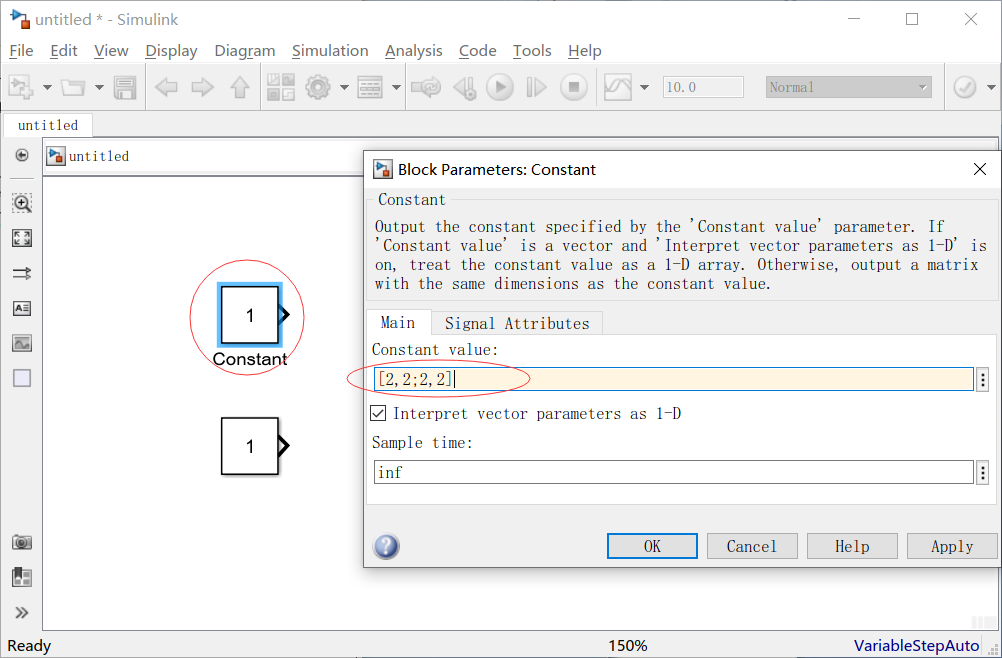Switch to the Signal Attributes tab
The width and height of the screenshot is (1002, 658).
coord(517,322)
